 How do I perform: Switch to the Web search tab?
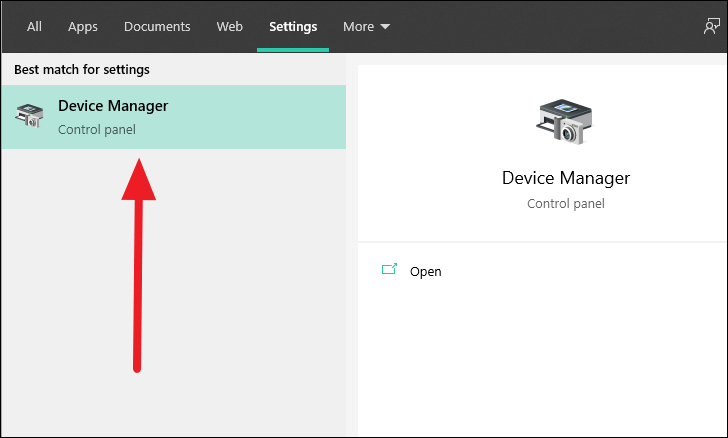click(x=229, y=26)
